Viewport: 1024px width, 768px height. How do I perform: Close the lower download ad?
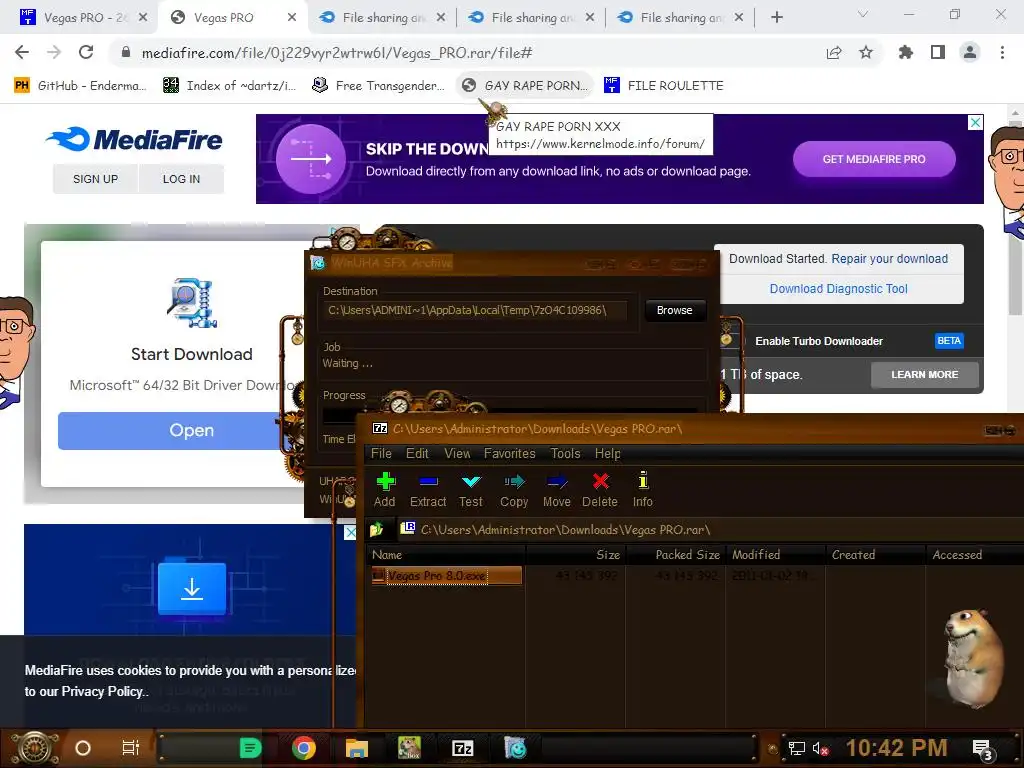[x=350, y=532]
